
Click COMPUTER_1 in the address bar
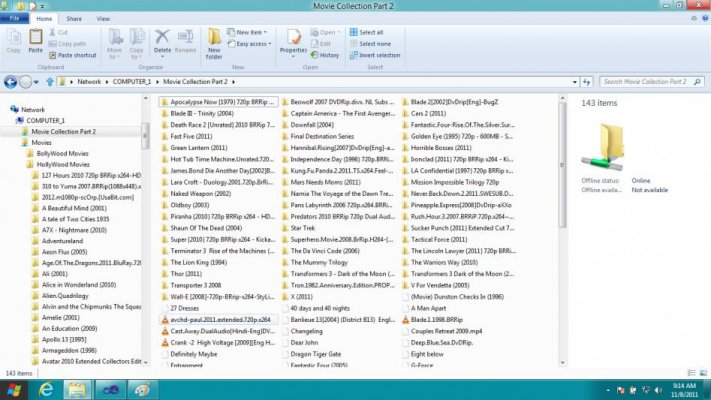tap(131, 82)
